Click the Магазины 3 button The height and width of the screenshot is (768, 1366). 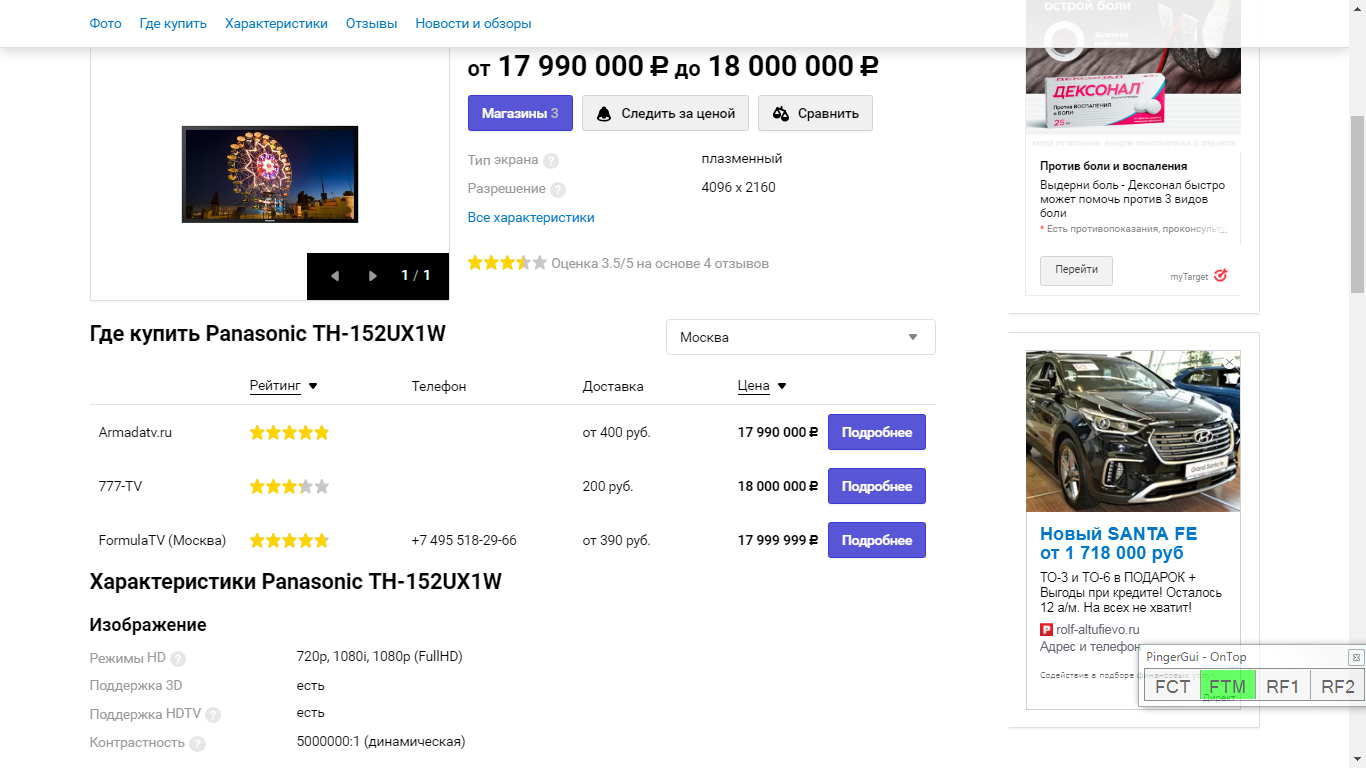(520, 113)
